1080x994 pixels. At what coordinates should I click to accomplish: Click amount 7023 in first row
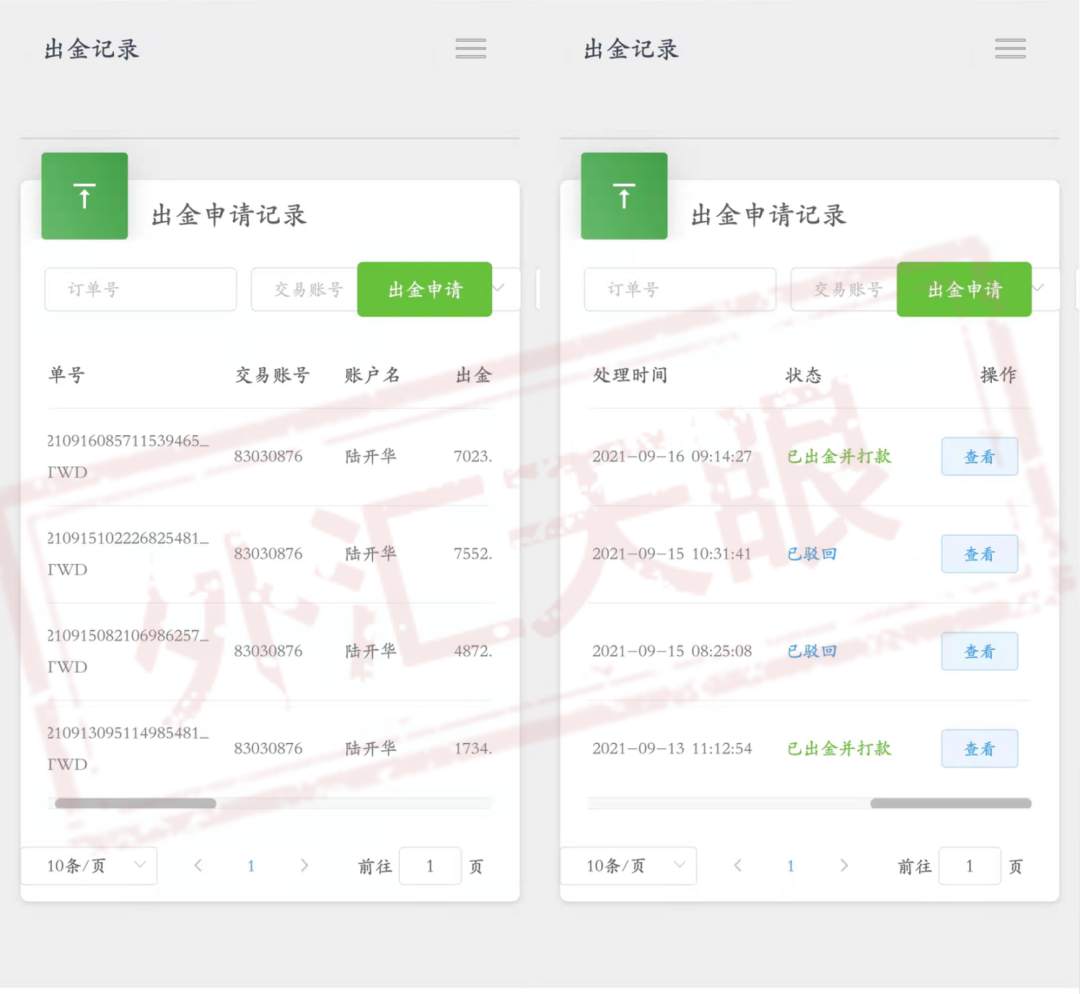472,456
